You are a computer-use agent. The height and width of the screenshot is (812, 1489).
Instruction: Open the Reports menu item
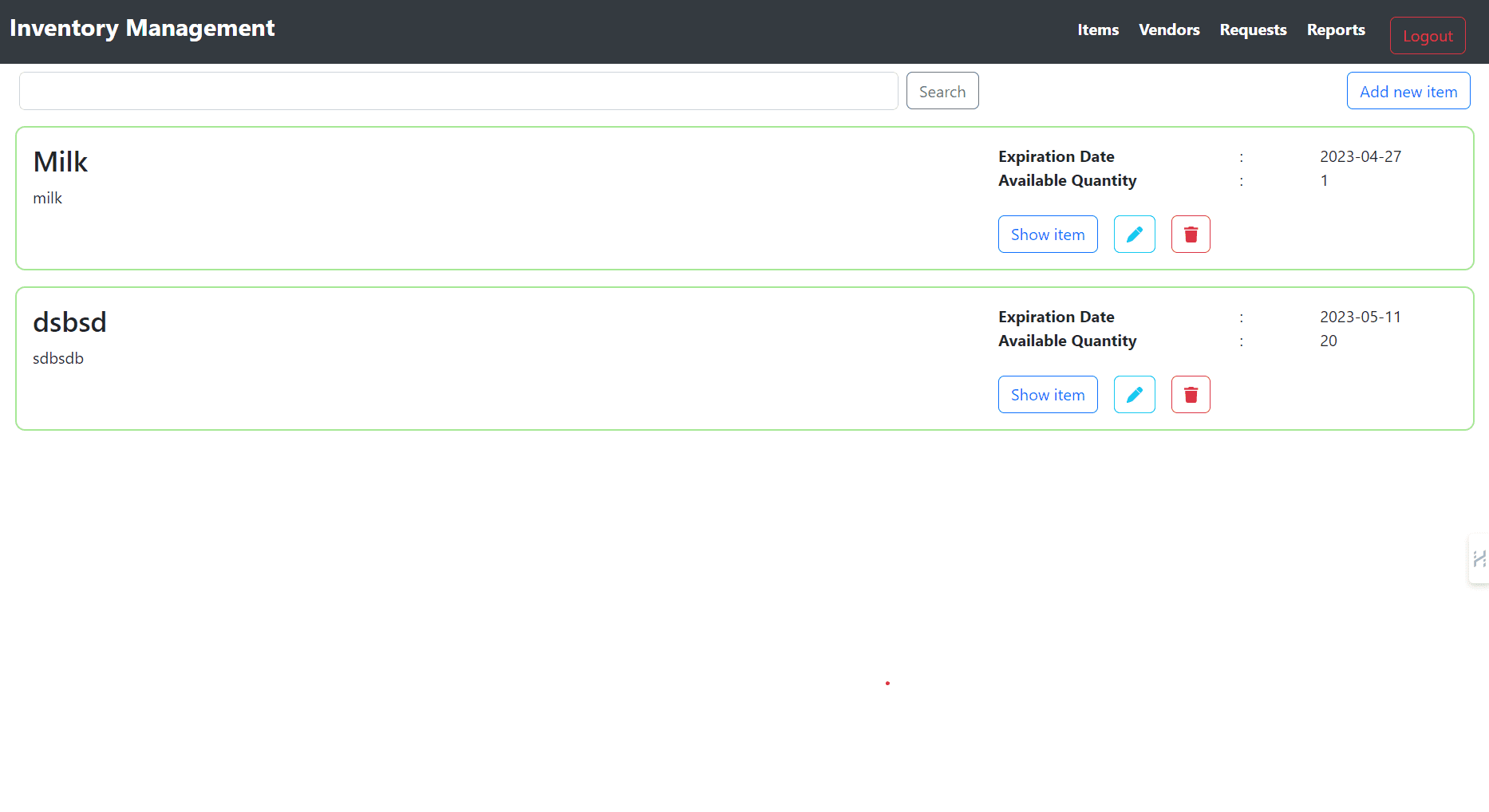point(1336,30)
